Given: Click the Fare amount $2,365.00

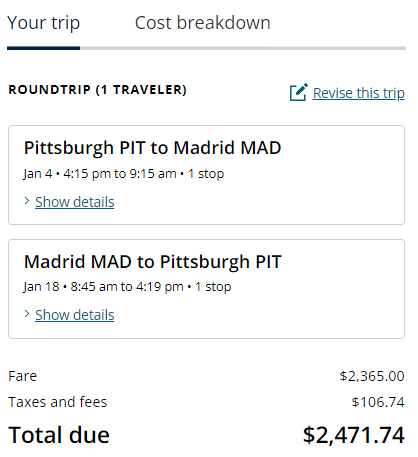Looking at the screenshot, I should (x=372, y=376).
